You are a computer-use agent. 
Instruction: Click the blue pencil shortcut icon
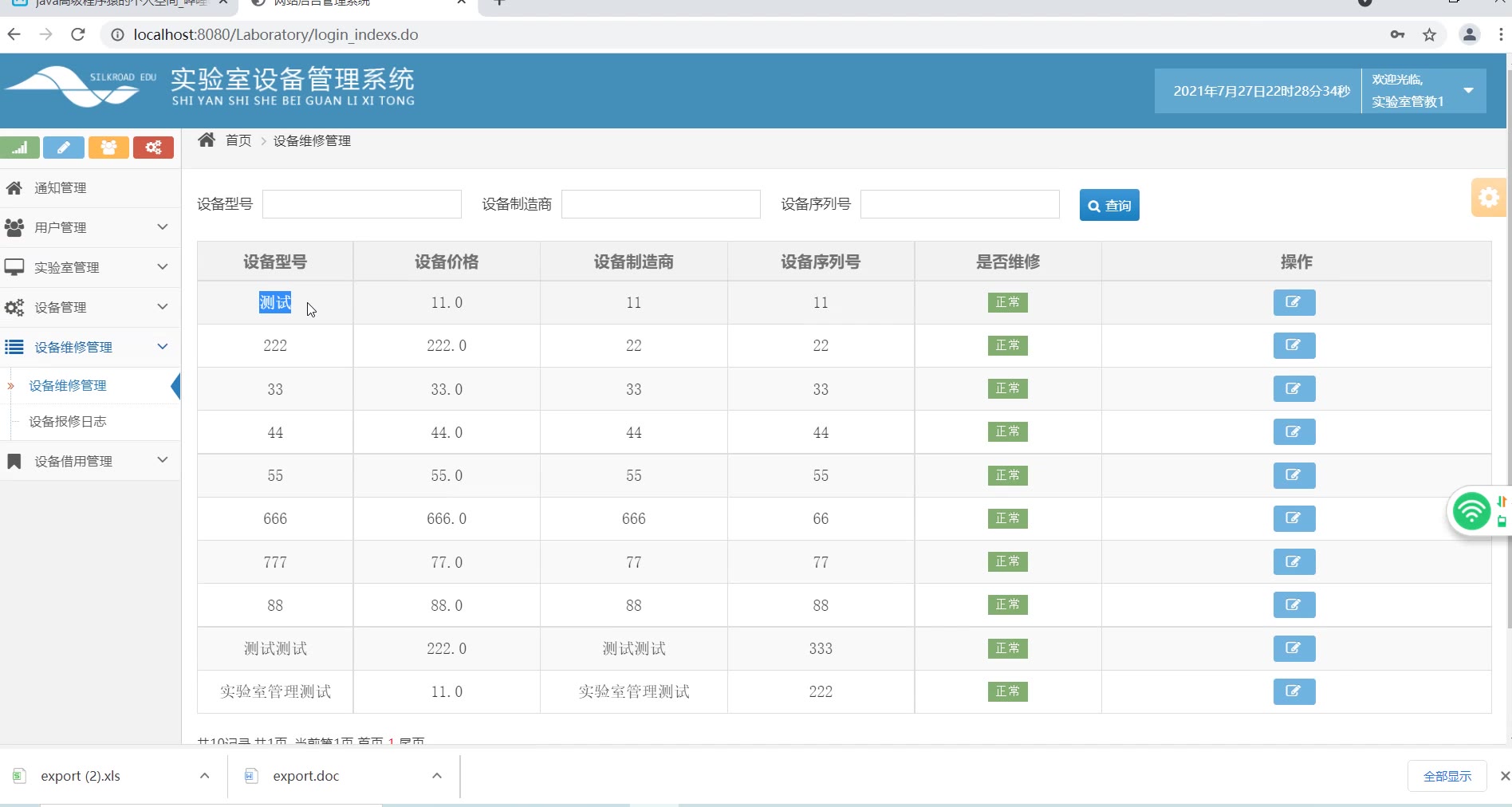64,148
